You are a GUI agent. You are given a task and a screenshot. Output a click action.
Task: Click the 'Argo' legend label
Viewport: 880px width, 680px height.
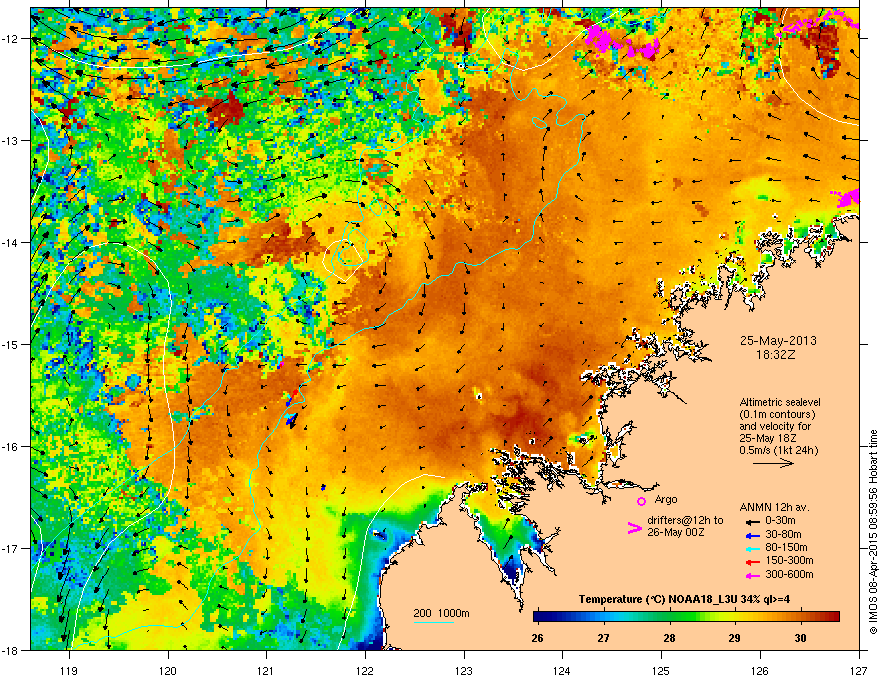(666, 500)
